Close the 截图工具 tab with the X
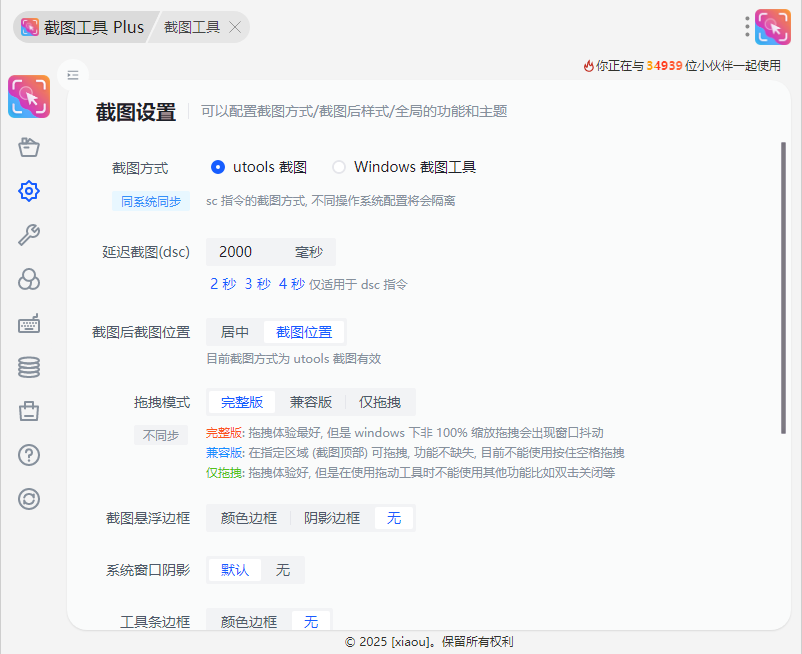 pyautogui.click(x=235, y=27)
